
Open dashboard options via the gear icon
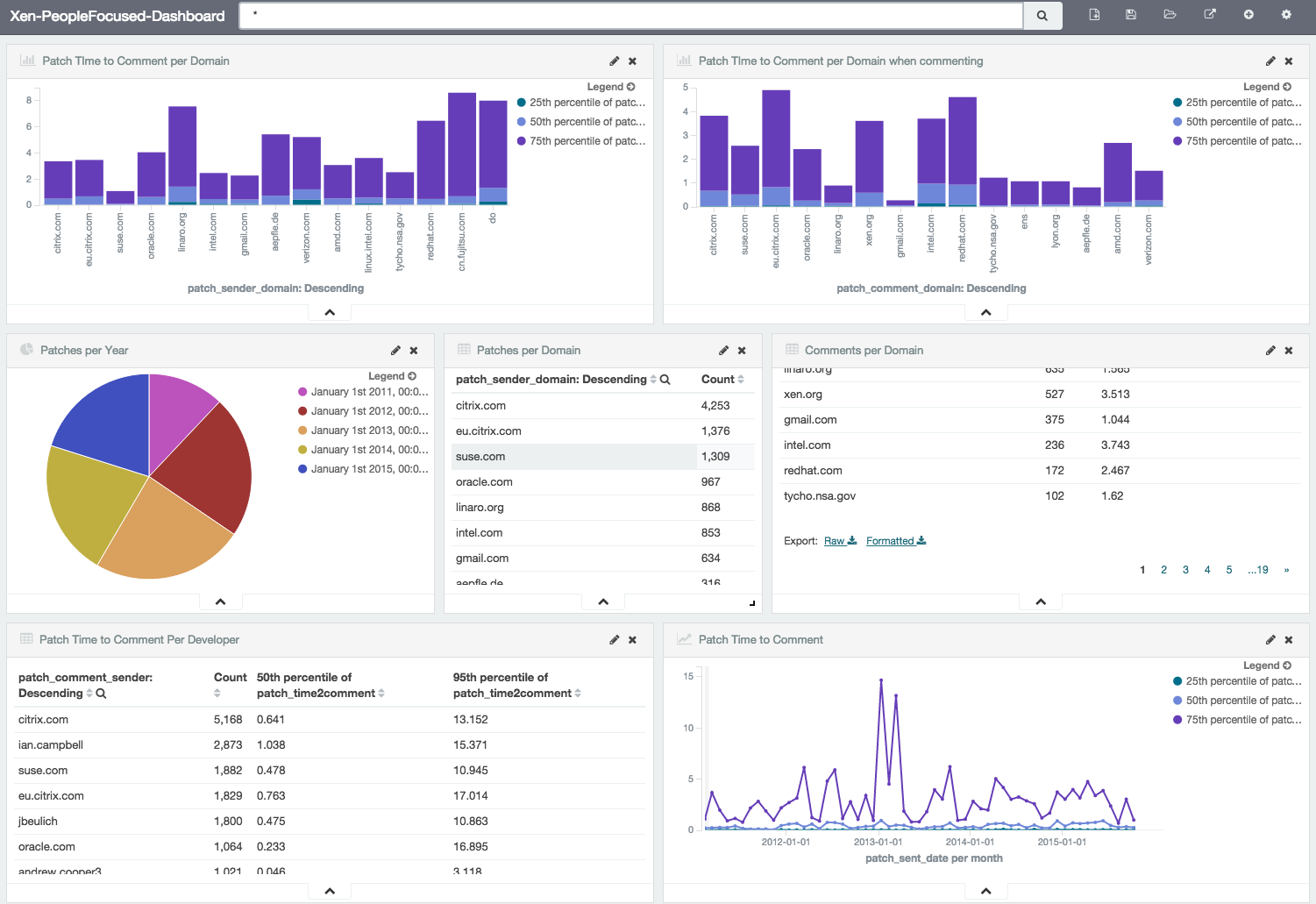[x=1286, y=15]
